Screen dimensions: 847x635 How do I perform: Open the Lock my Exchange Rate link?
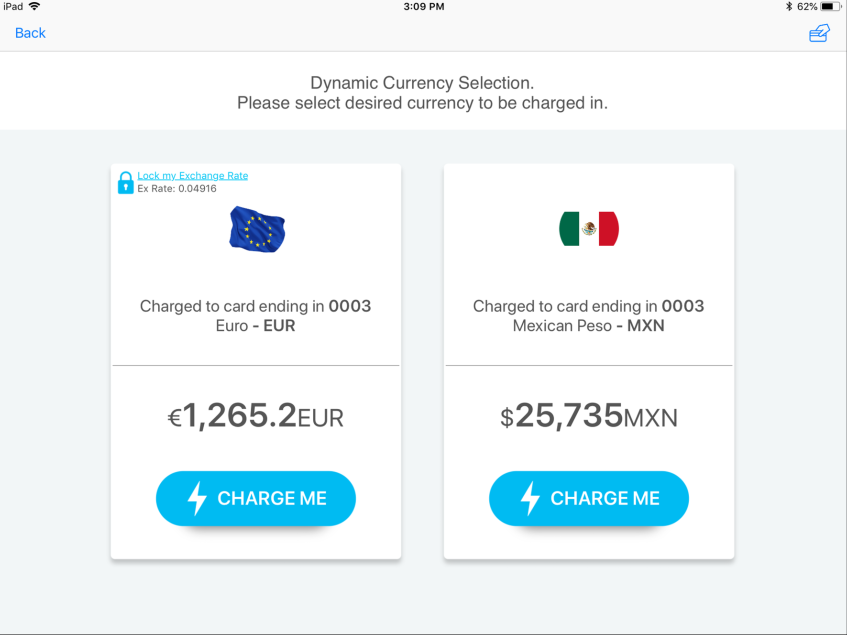(x=192, y=174)
